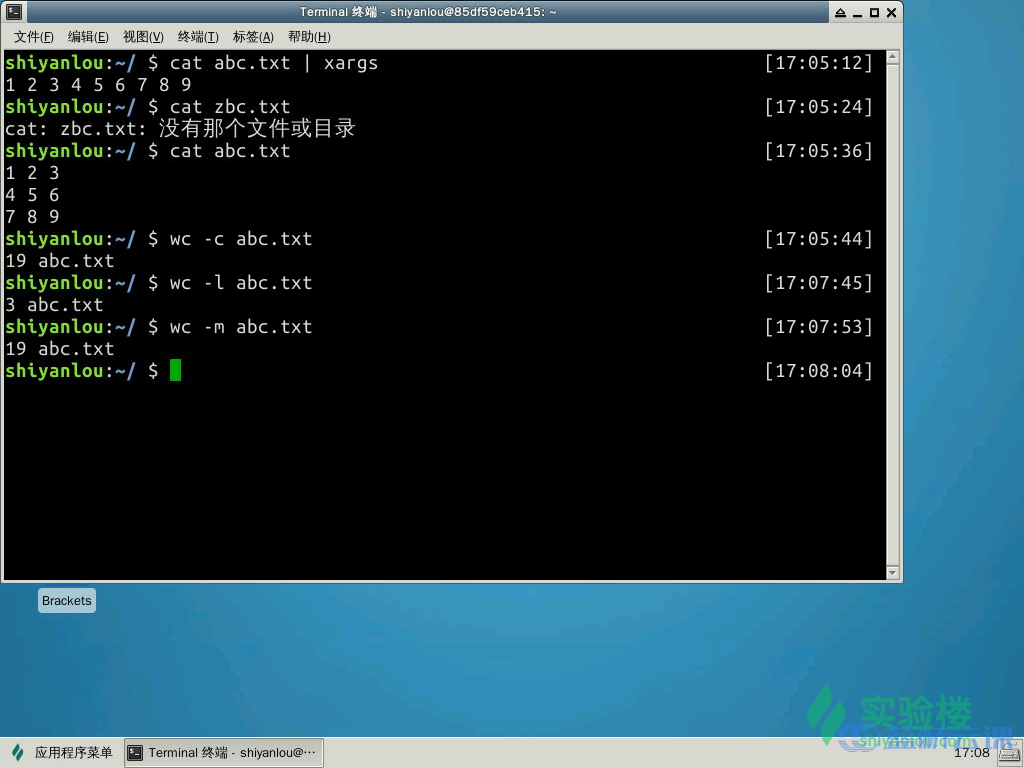The width and height of the screenshot is (1024, 768).
Task: Click the terminal vertical scrollbar track
Action: coord(893,315)
